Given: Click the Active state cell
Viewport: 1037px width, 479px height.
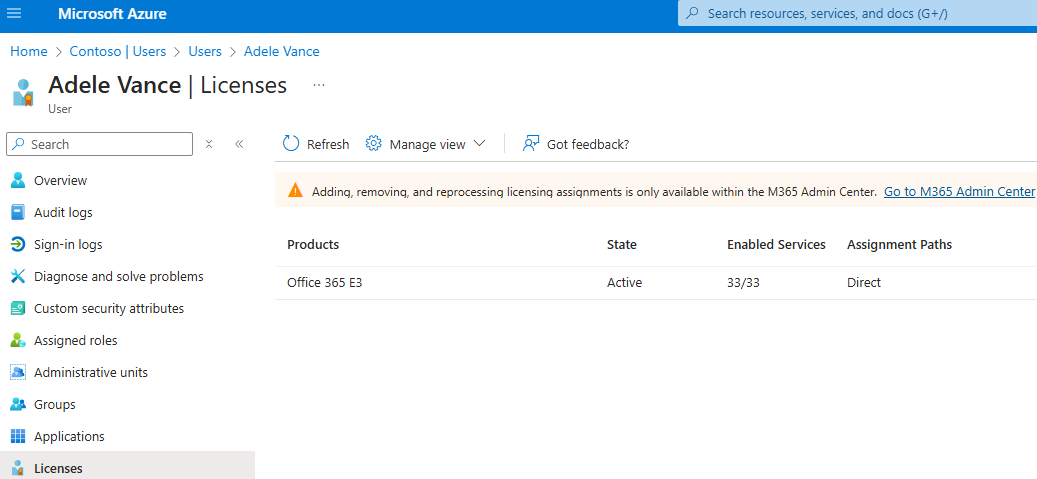Looking at the screenshot, I should (x=624, y=283).
